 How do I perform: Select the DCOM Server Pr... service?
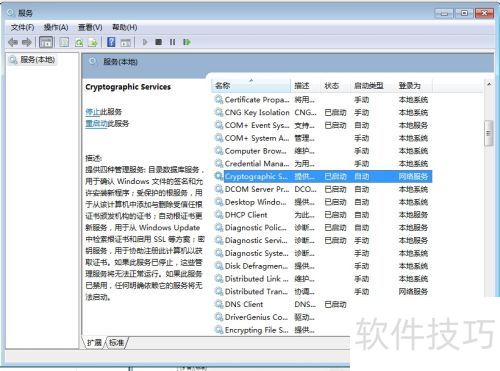(322, 189)
